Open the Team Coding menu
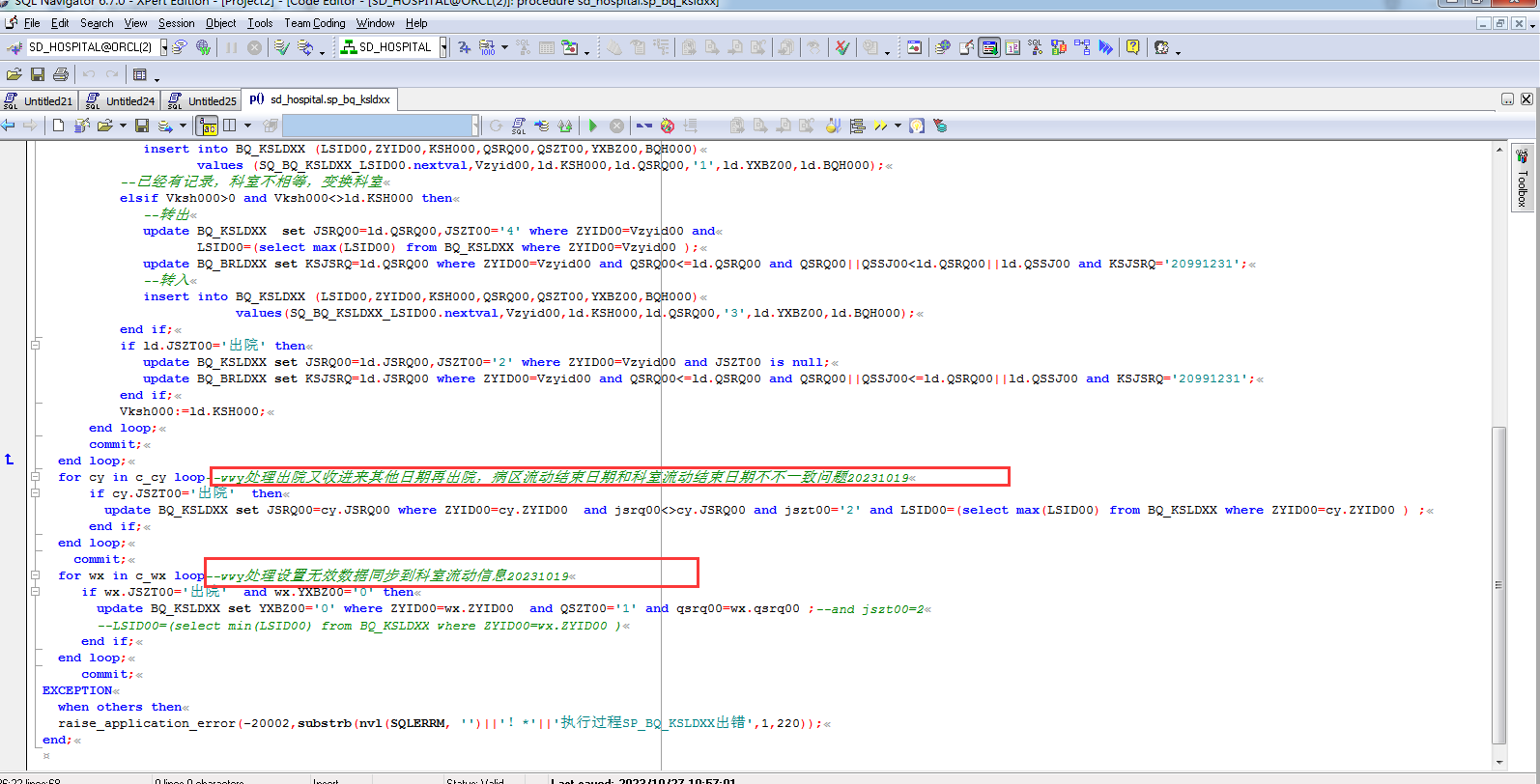 [314, 23]
